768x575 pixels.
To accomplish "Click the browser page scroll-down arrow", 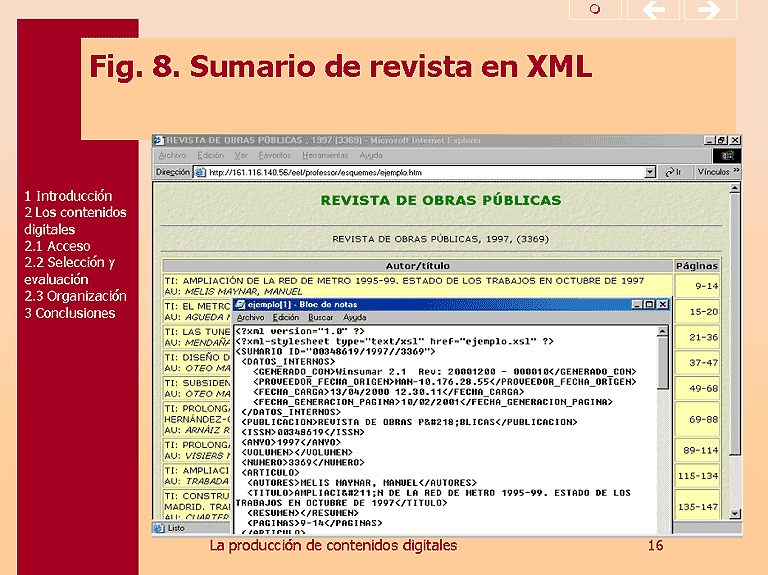I will point(735,513).
